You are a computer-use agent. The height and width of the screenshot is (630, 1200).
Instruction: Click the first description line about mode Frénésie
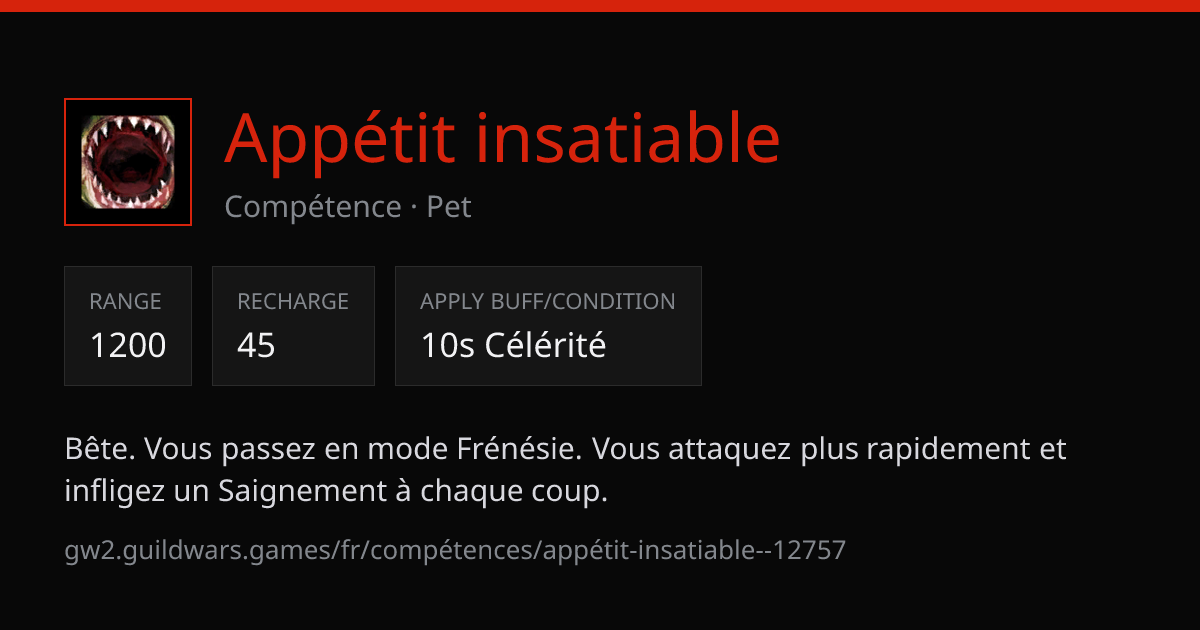click(566, 450)
